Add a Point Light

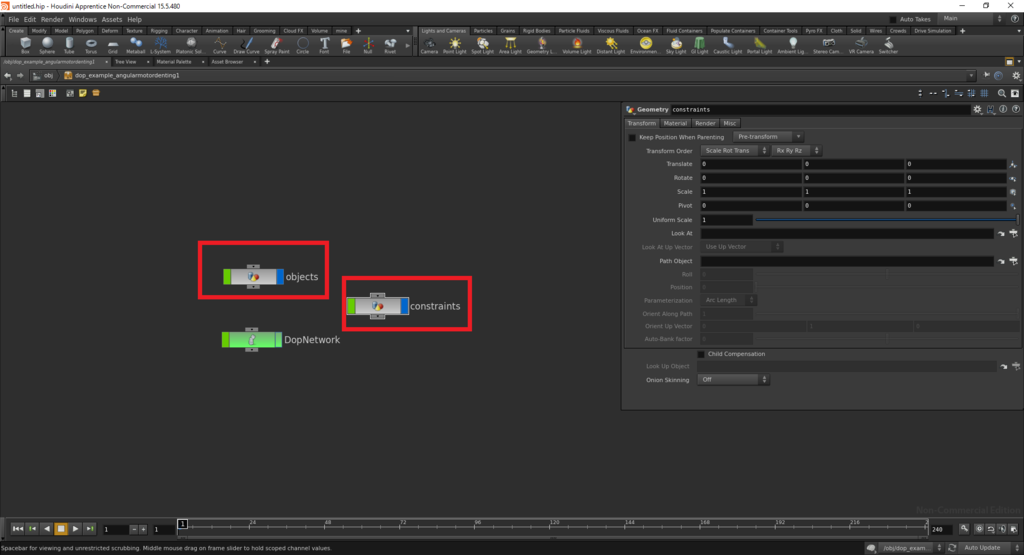pyautogui.click(x=455, y=45)
